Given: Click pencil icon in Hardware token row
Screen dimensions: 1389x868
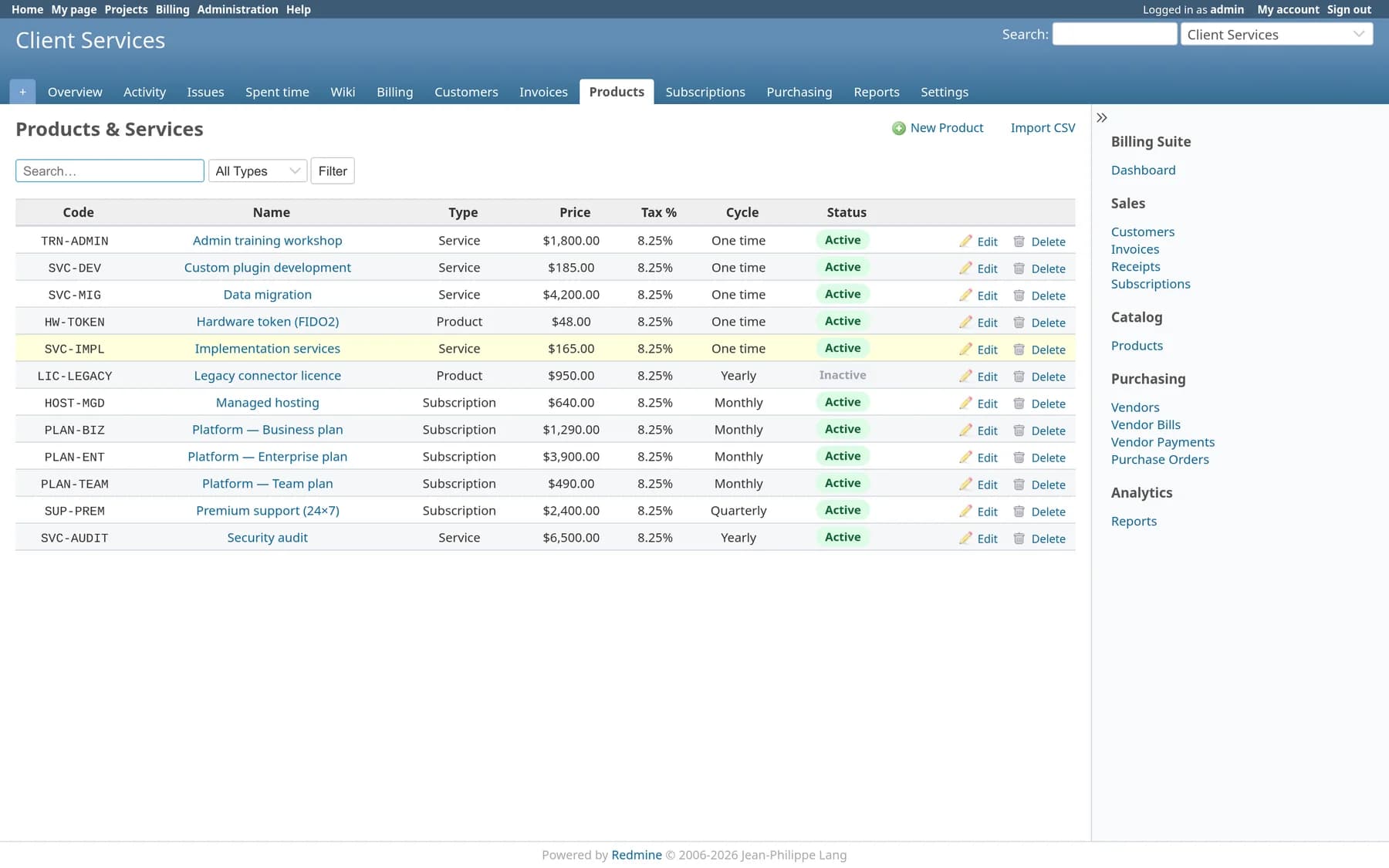Looking at the screenshot, I should tap(965, 322).
